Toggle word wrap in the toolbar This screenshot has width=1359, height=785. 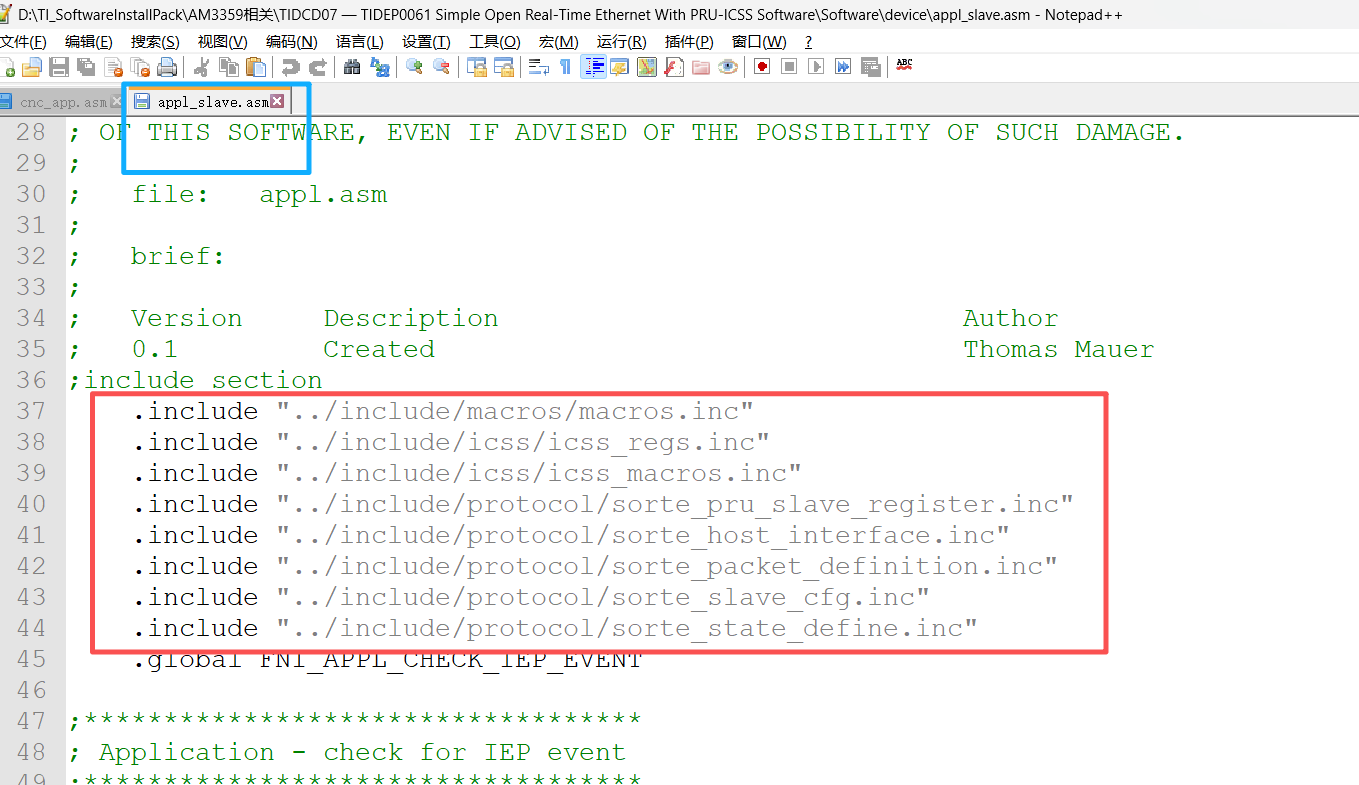coord(539,67)
